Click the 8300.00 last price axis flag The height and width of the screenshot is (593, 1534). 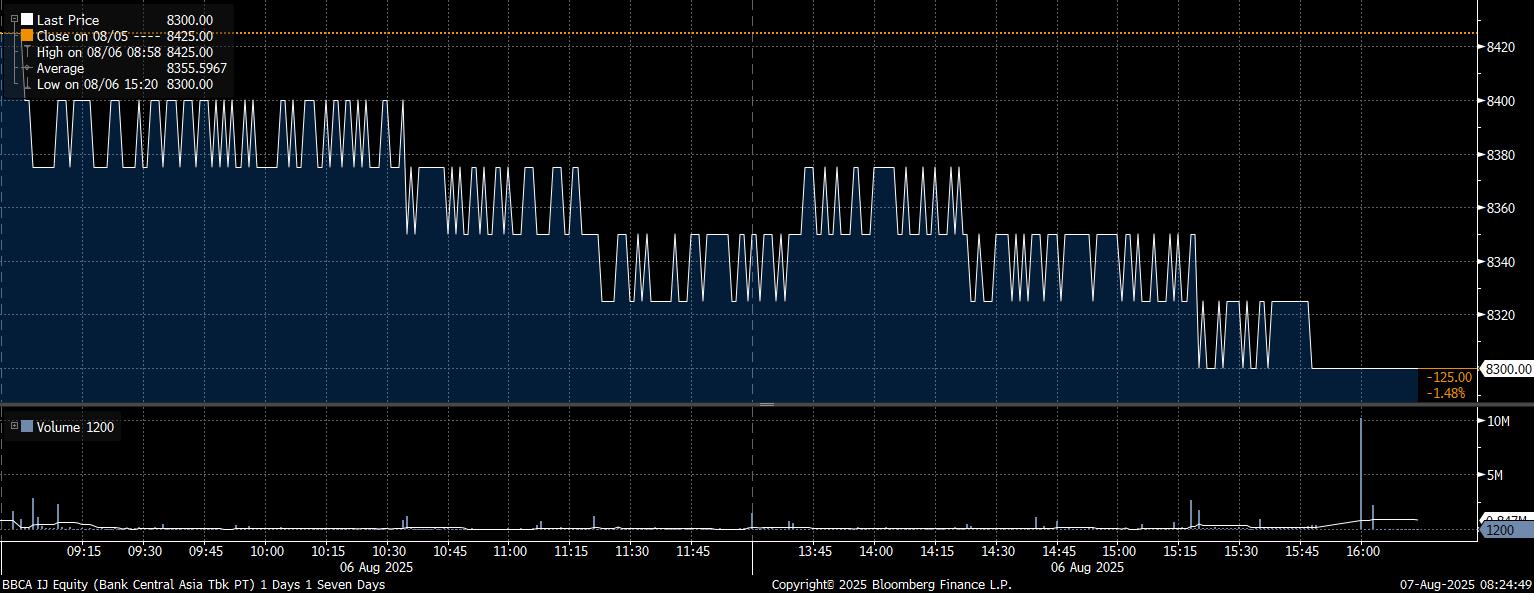1507,369
